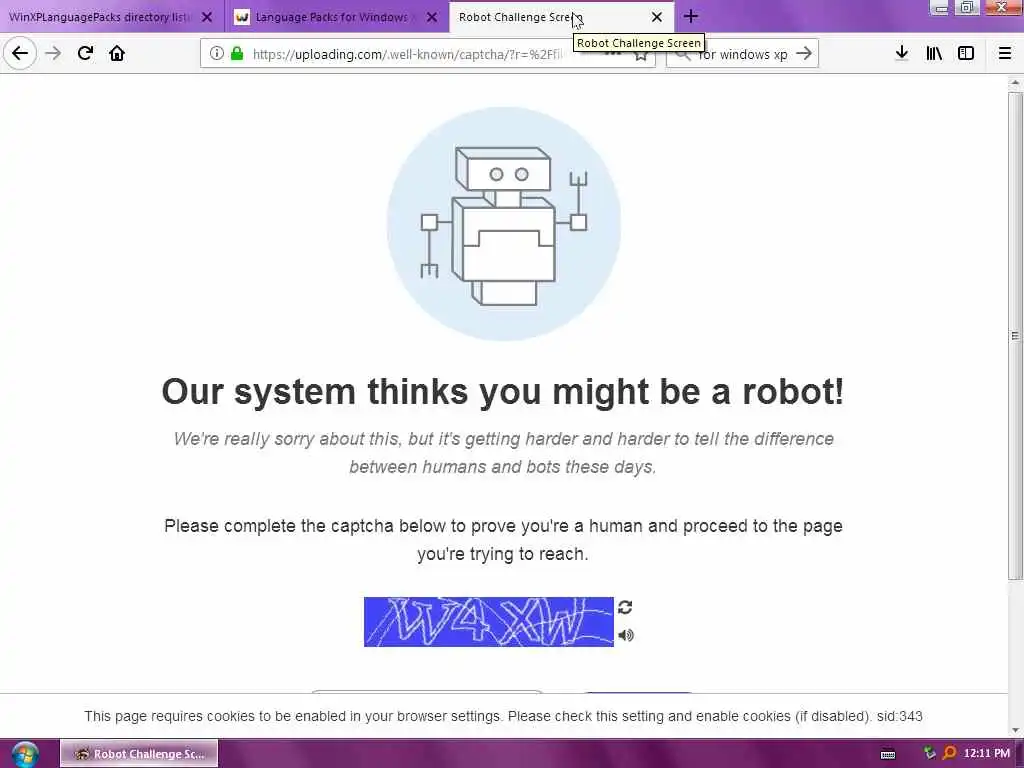The width and height of the screenshot is (1024, 768).
Task: Open the browser home page
Action: (x=117, y=53)
